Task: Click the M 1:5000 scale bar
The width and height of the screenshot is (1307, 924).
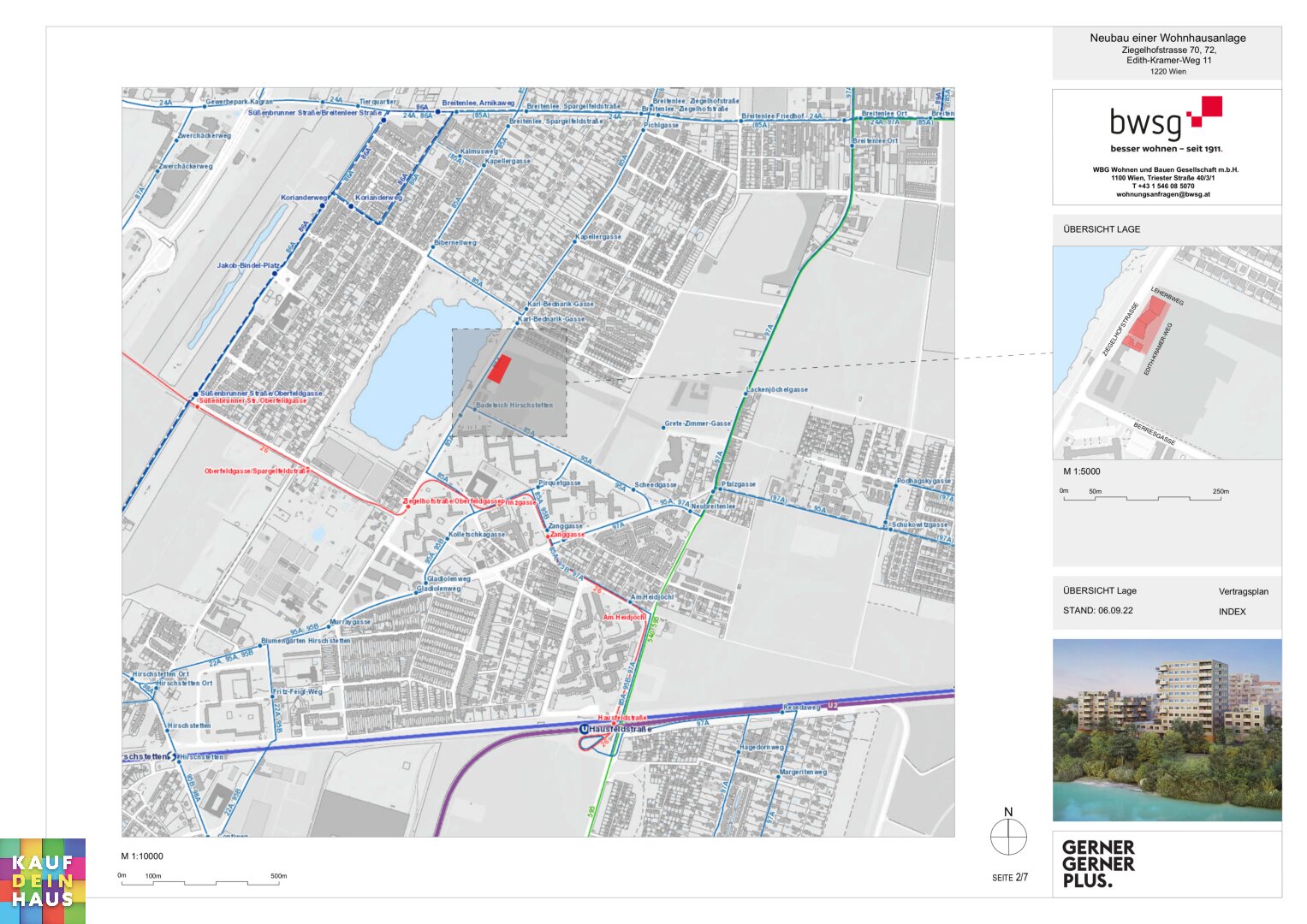Action: pos(1145,496)
